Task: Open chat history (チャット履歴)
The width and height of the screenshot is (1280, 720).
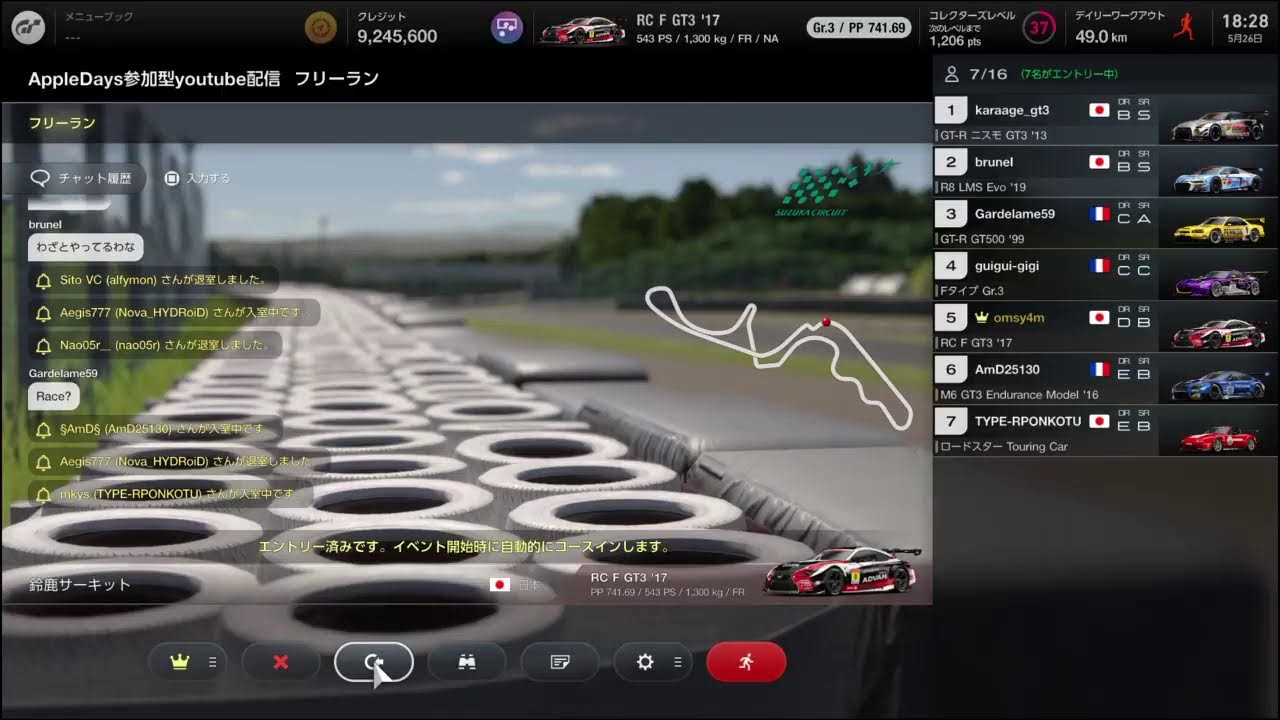Action: click(x=83, y=178)
